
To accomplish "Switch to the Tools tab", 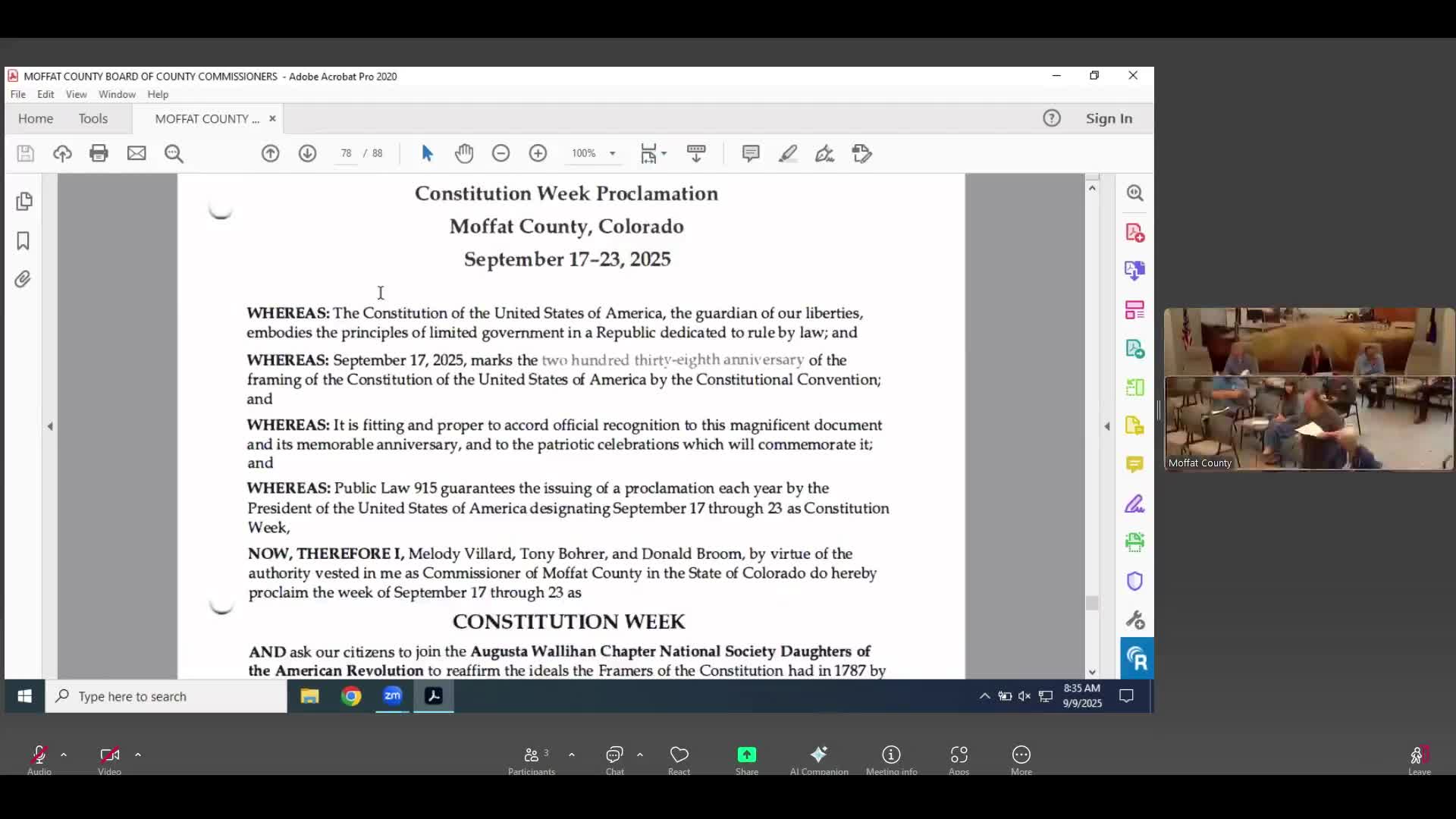I will 93,118.
